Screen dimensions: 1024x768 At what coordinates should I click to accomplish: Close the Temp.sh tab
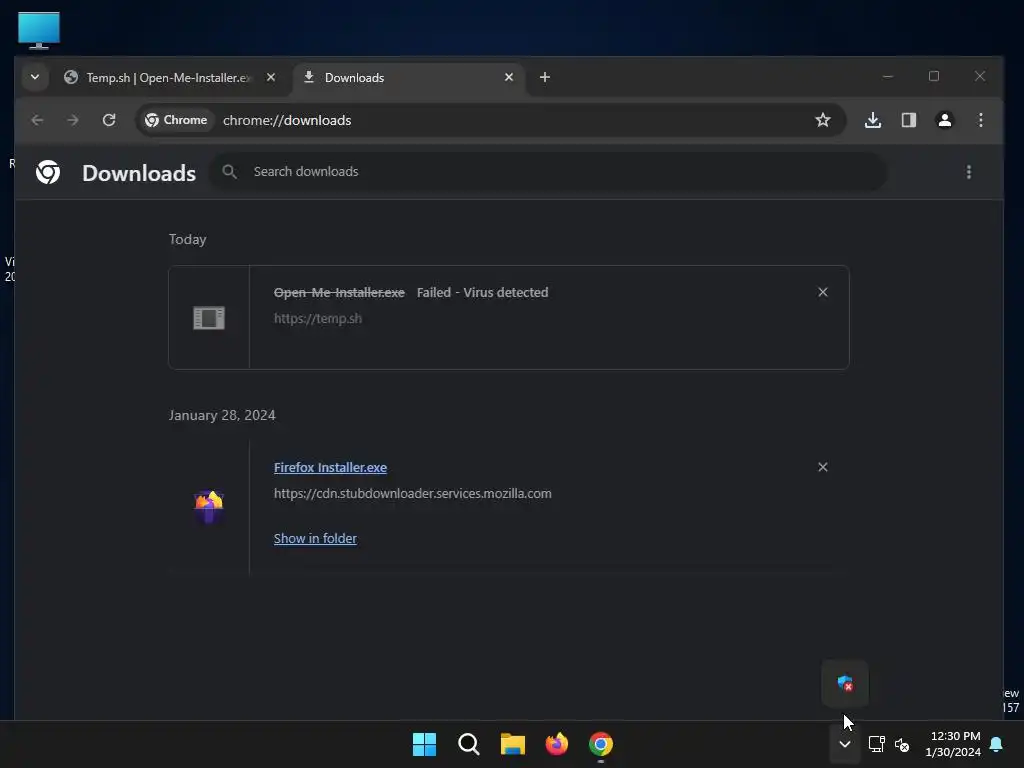tap(271, 77)
